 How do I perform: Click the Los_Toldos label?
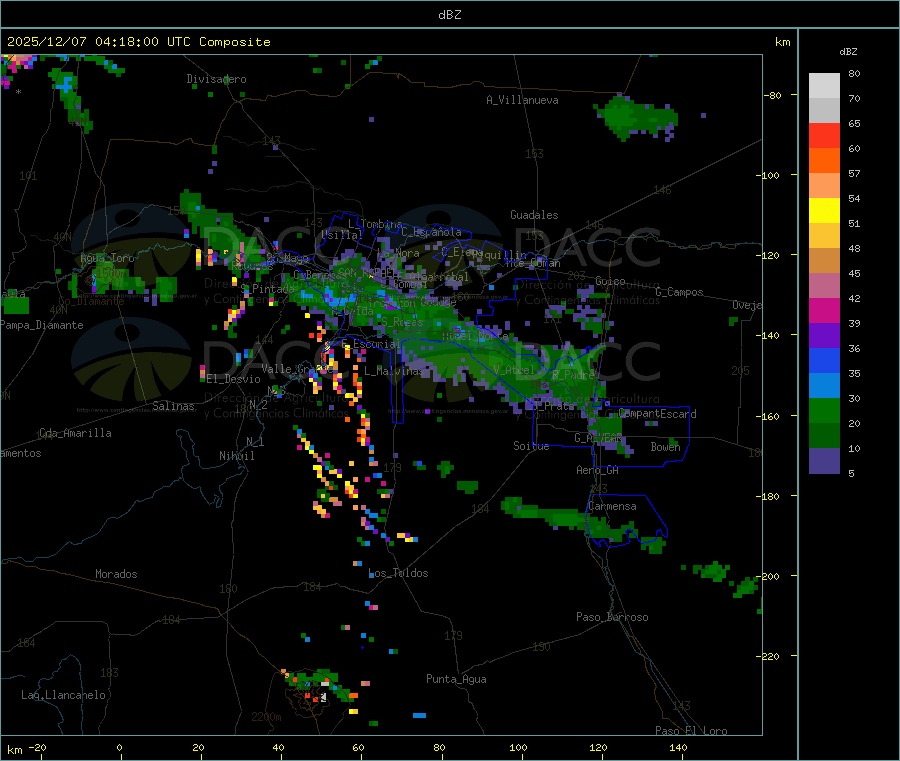[x=398, y=573]
